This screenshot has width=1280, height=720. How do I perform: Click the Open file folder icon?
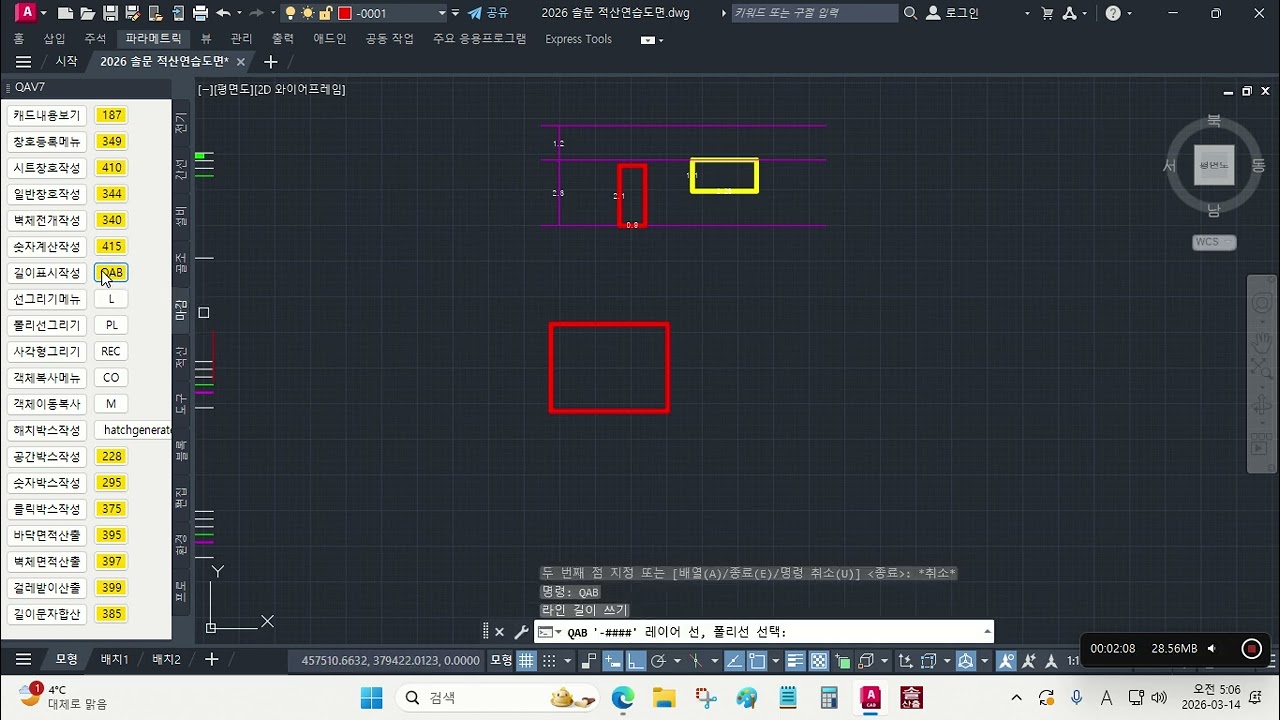(x=88, y=13)
